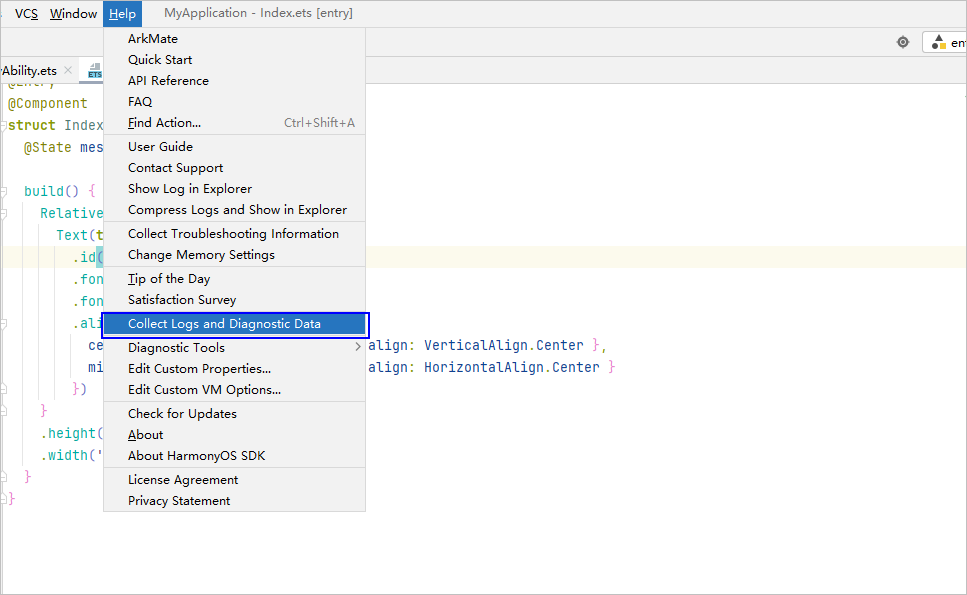The height and width of the screenshot is (595, 967).
Task: Collapse the build() code block in gutter
Action: (x=5, y=190)
